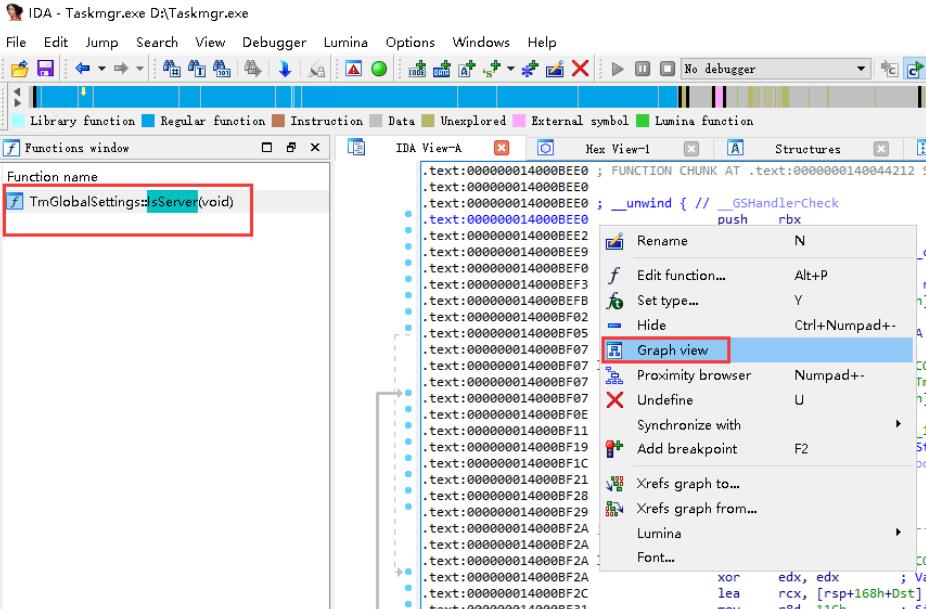This screenshot has width=926, height=609.
Task: Click the red warning triangle icon
Action: [x=354, y=69]
